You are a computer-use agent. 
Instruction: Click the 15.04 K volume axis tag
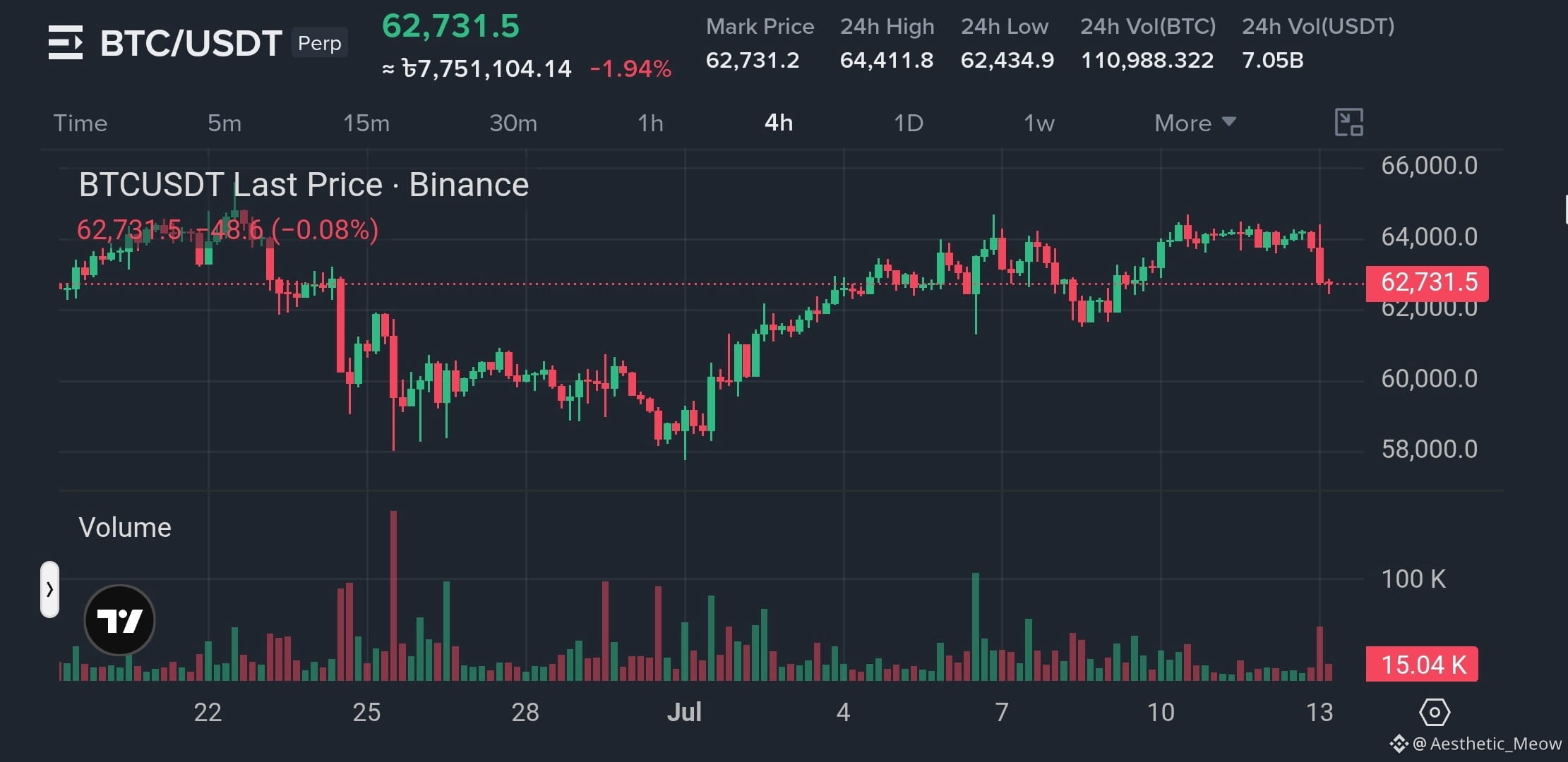(1422, 665)
